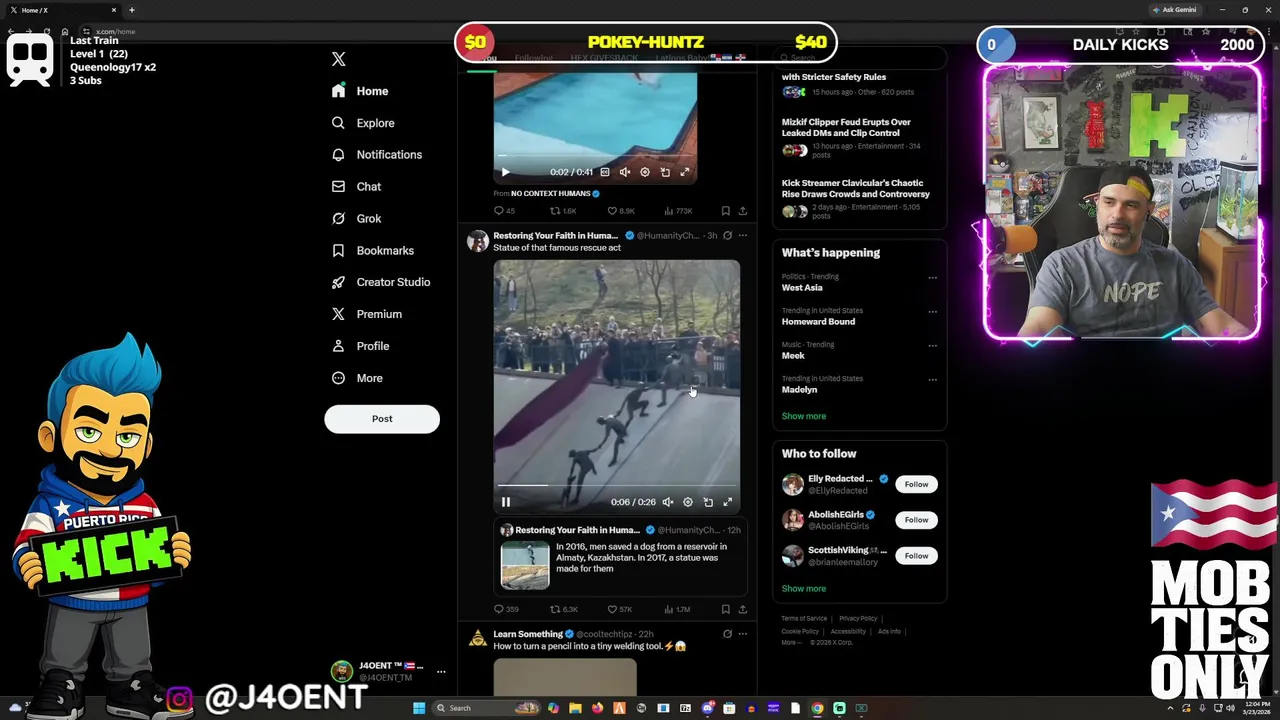Enter fullscreen on the statue video
The image size is (1280, 720).
click(728, 502)
